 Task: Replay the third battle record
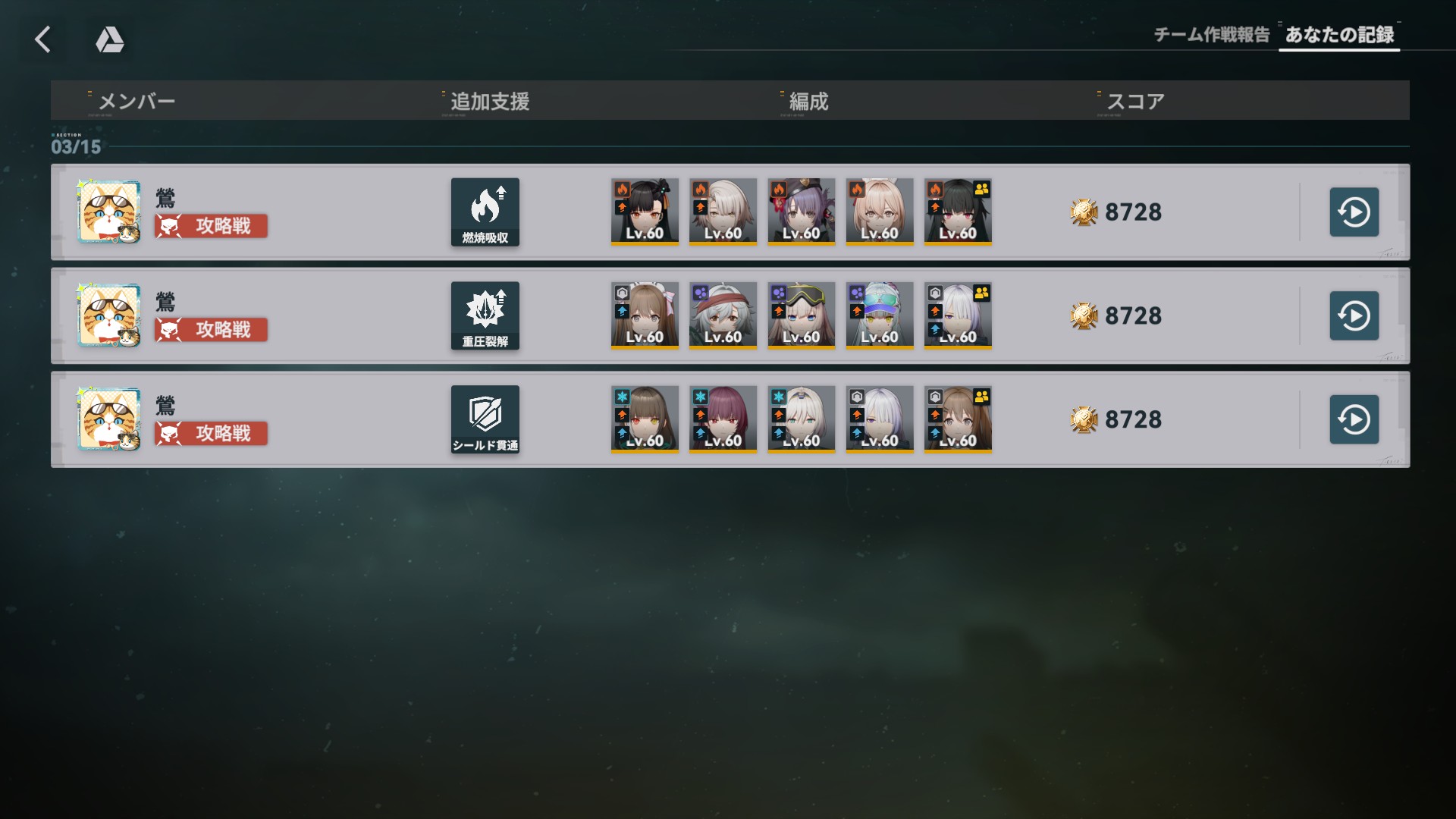(1354, 419)
